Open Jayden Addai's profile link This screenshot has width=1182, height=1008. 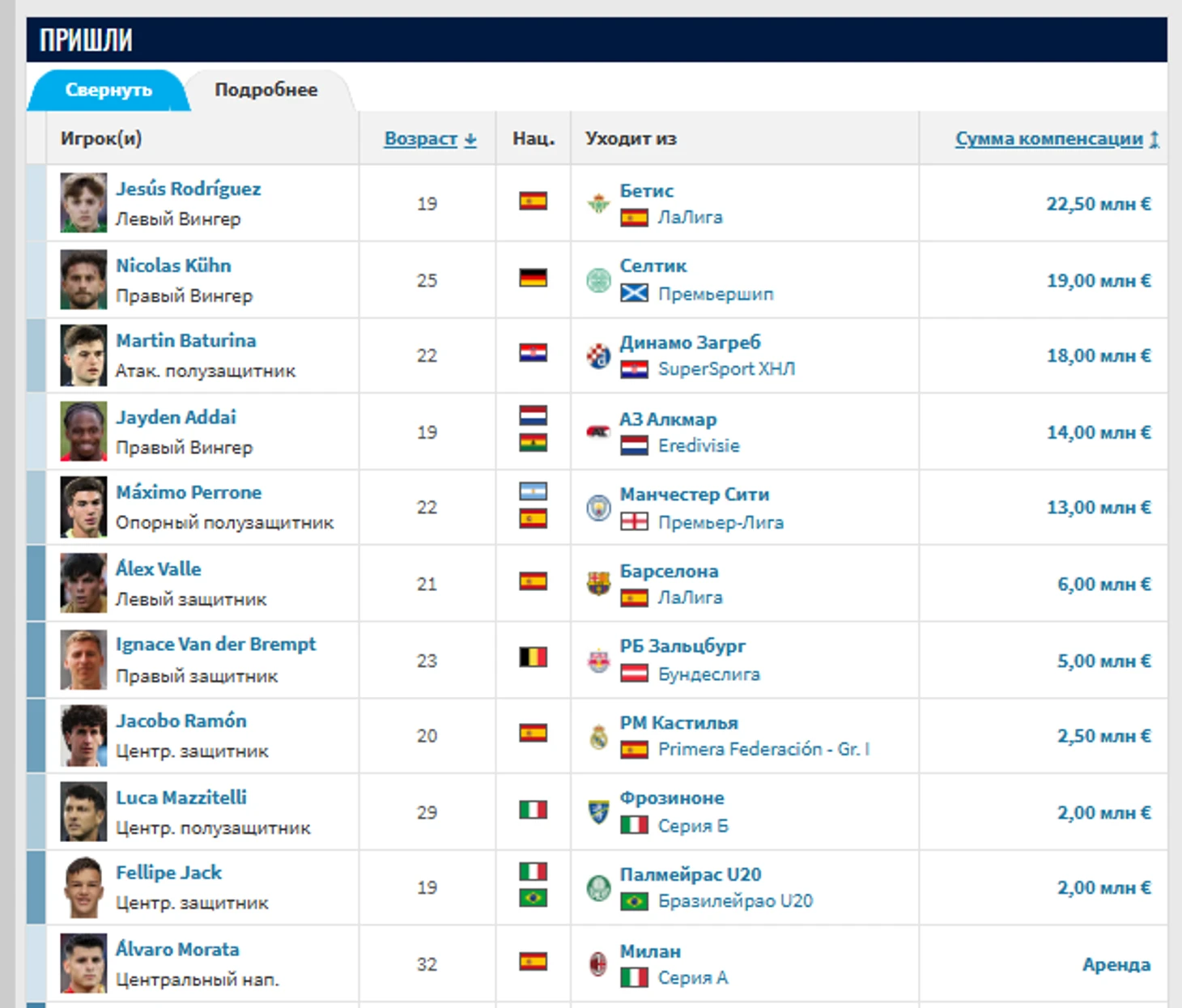click(x=176, y=417)
